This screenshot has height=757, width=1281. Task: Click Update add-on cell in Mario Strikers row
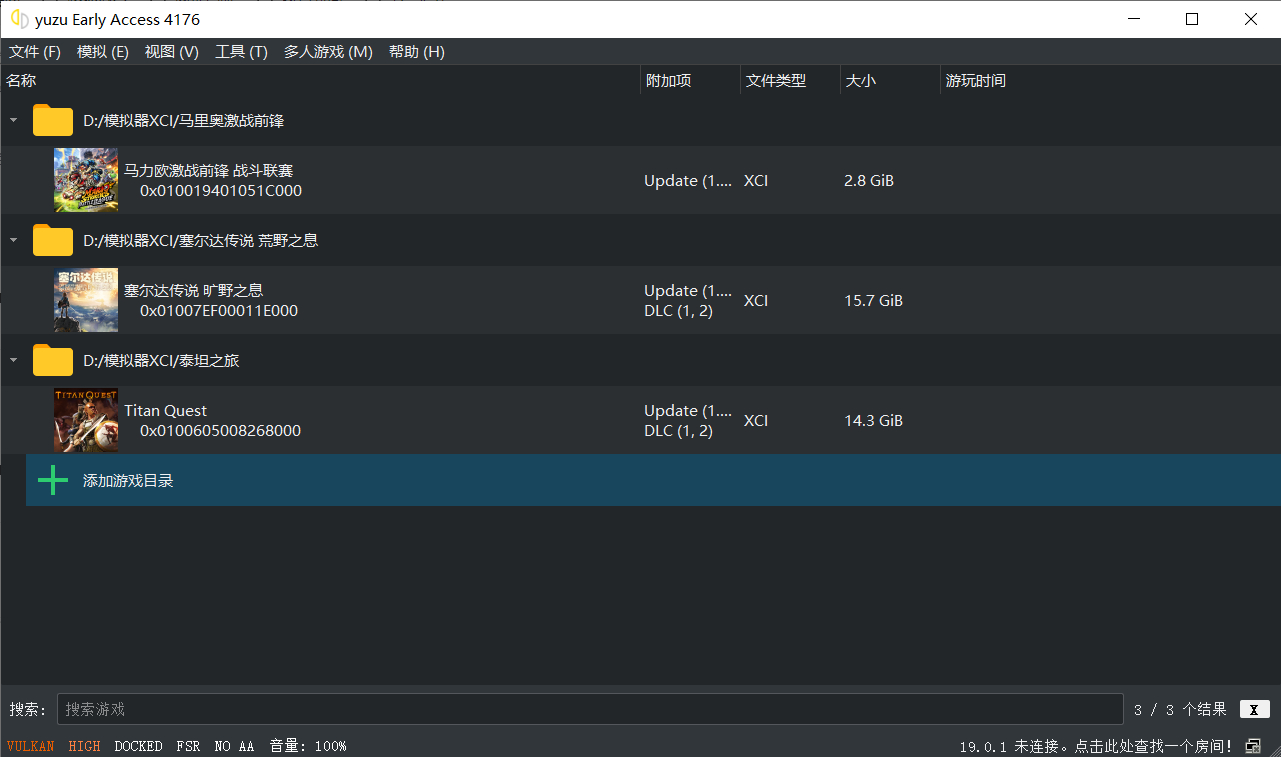[688, 181]
